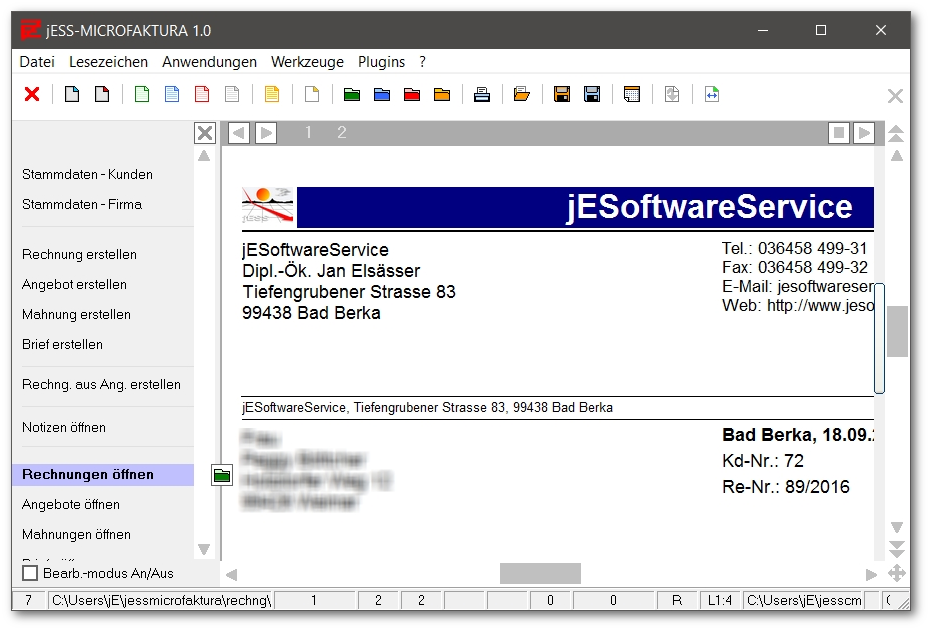Close the left sidebar with its X button
This screenshot has height=630, width=930.
point(205,133)
